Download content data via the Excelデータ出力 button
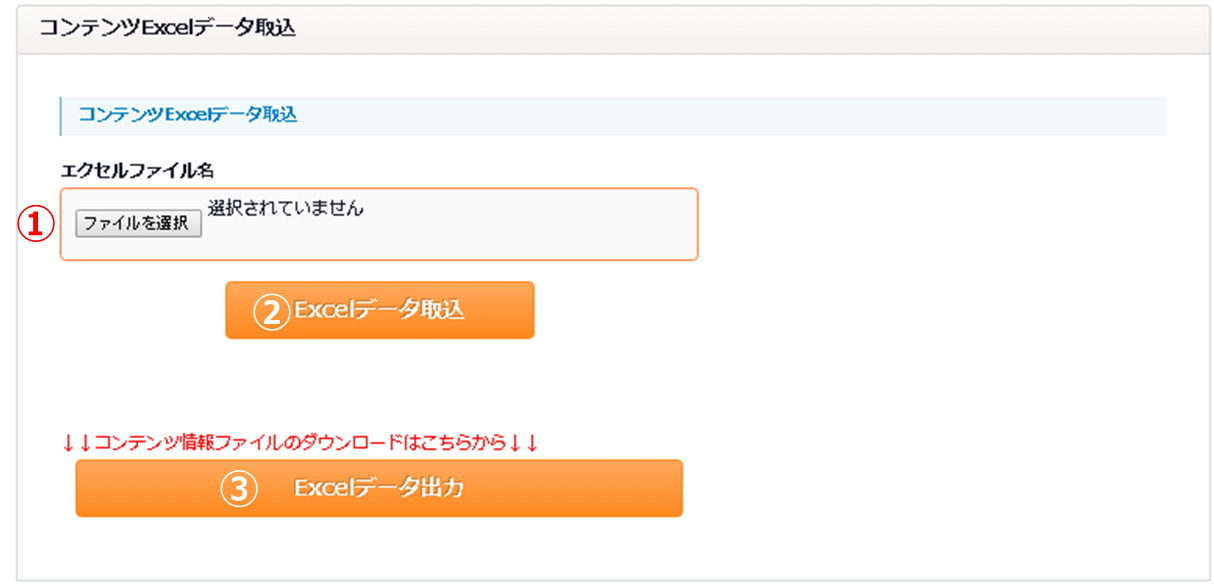The height and width of the screenshot is (586, 1214). point(379,488)
